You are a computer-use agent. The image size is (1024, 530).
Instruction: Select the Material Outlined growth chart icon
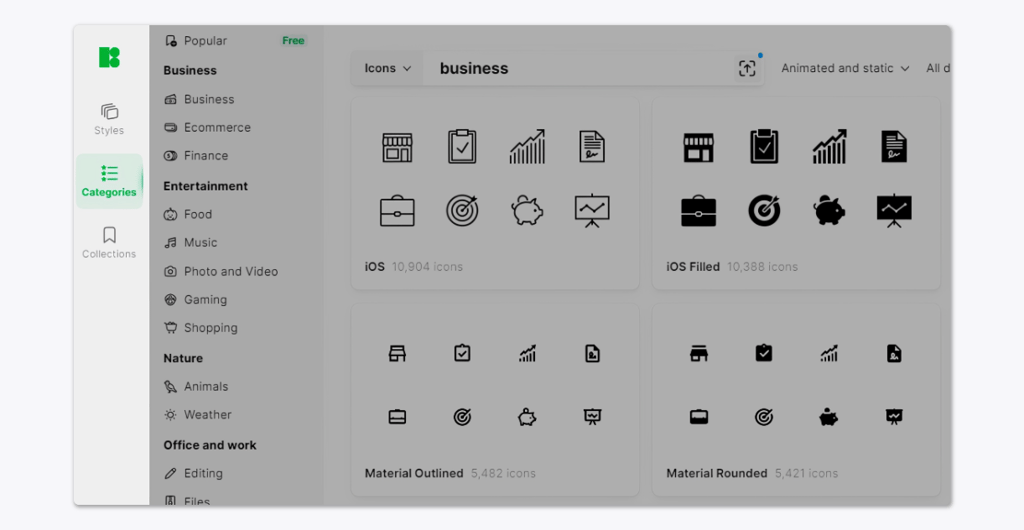[x=527, y=353]
